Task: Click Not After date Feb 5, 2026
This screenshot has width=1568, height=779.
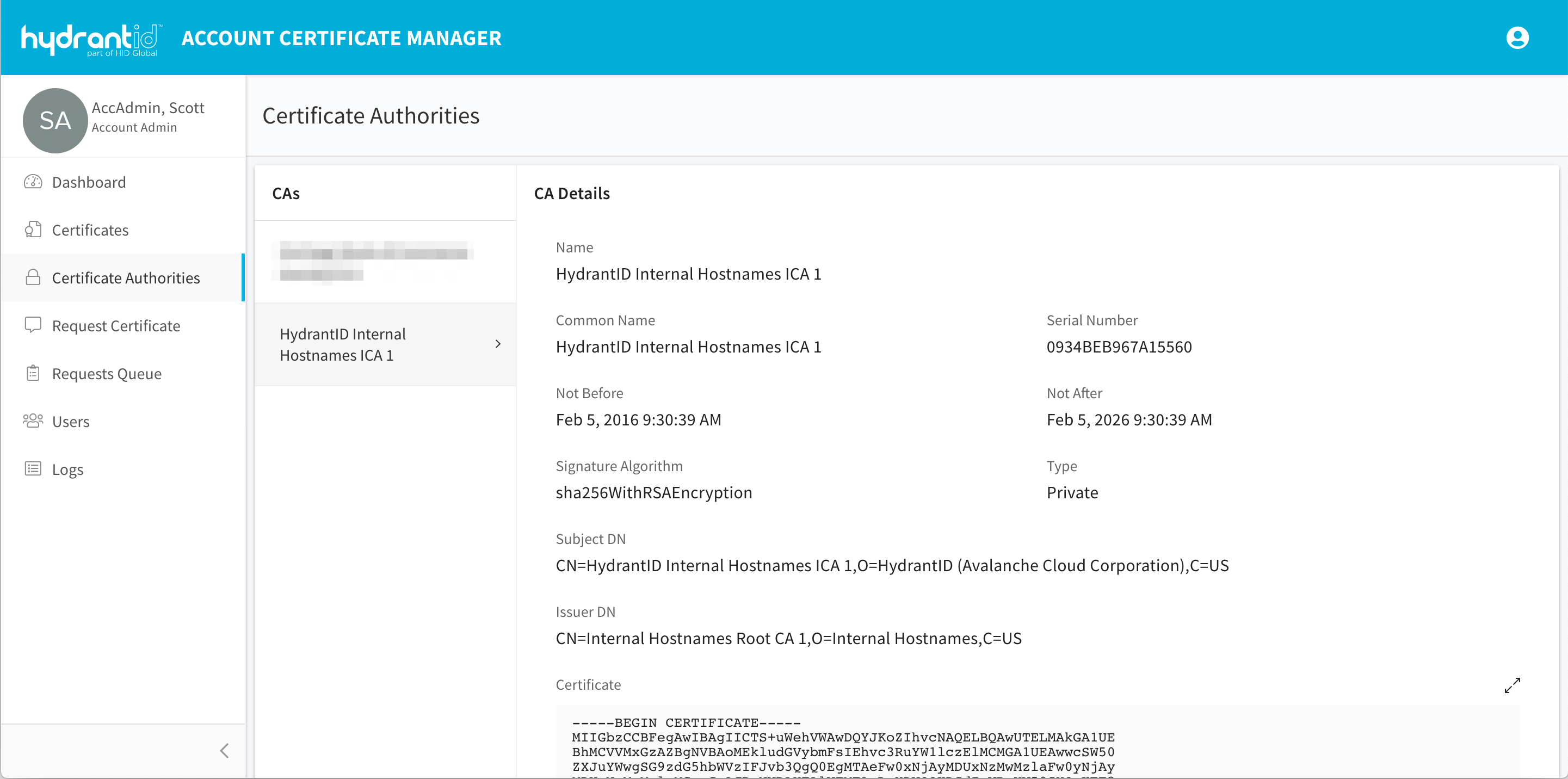Action: pos(1129,420)
